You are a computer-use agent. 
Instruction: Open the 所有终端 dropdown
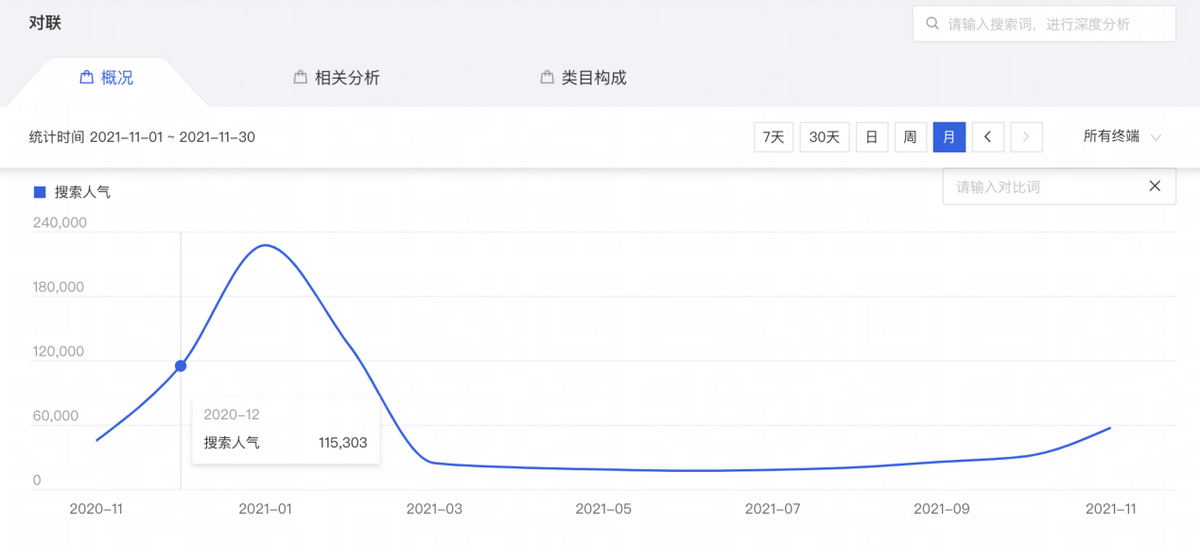[1111, 137]
